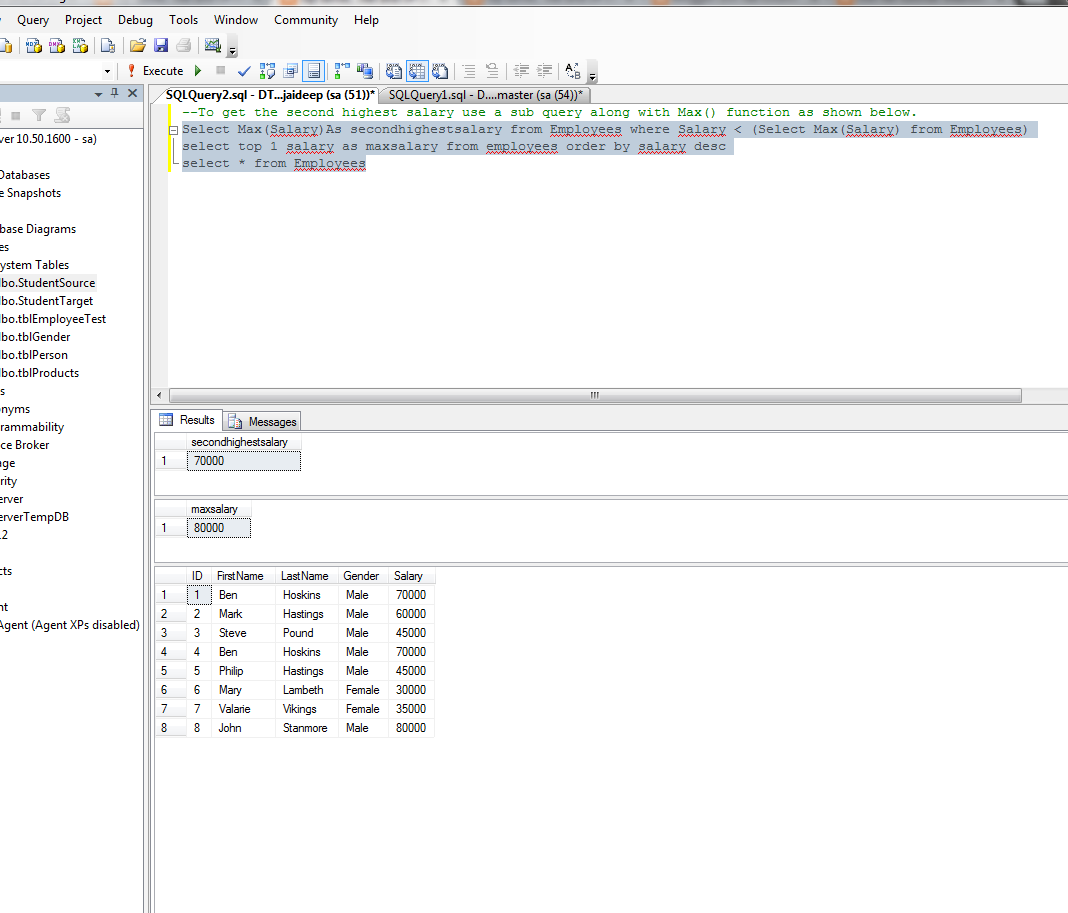Open a new Analysis Services XMLA query

80,46
